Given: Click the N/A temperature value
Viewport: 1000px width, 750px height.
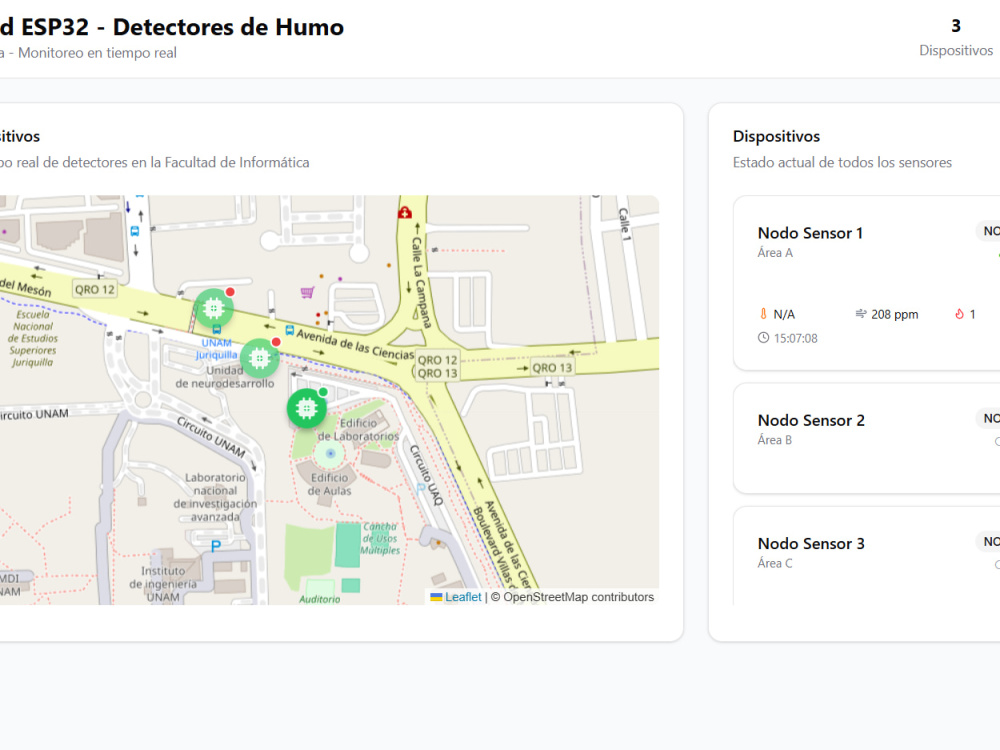Looking at the screenshot, I should [784, 314].
